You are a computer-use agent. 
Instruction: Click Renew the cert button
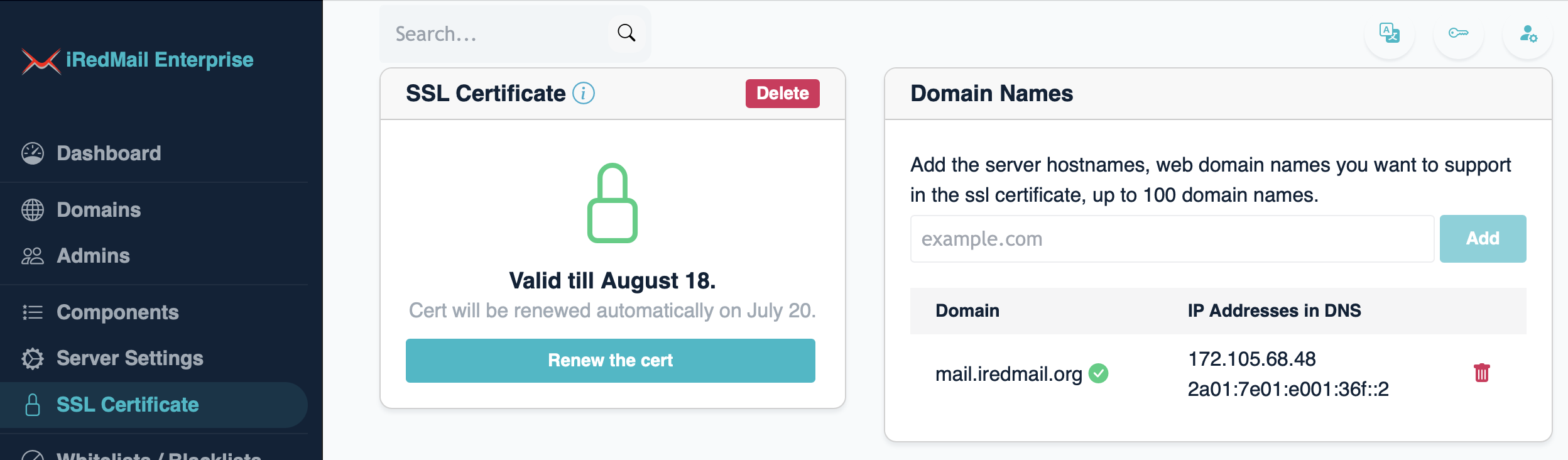[611, 361]
